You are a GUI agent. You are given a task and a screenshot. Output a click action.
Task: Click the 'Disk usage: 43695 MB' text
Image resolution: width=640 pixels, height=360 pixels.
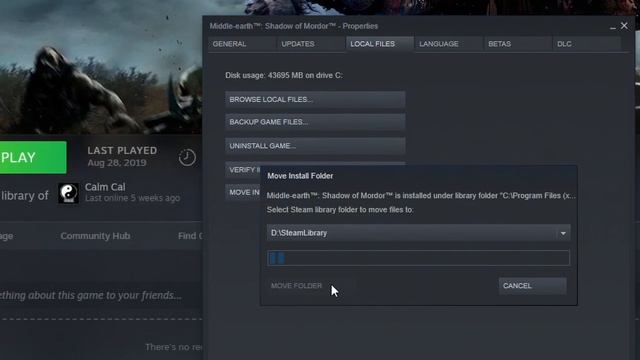click(284, 76)
